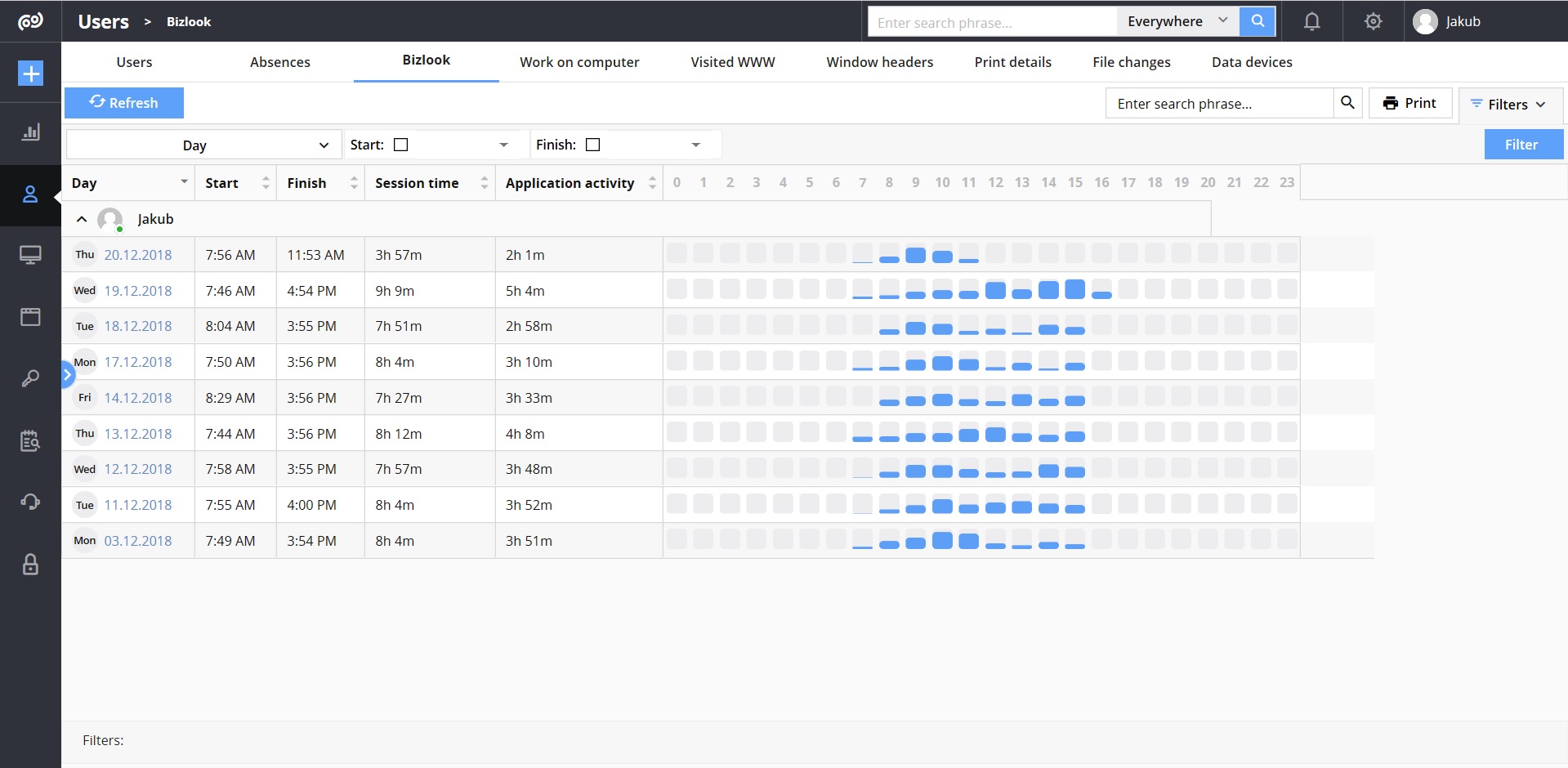Click the app logo in top-left corner
The height and width of the screenshot is (768, 1568).
(x=30, y=21)
